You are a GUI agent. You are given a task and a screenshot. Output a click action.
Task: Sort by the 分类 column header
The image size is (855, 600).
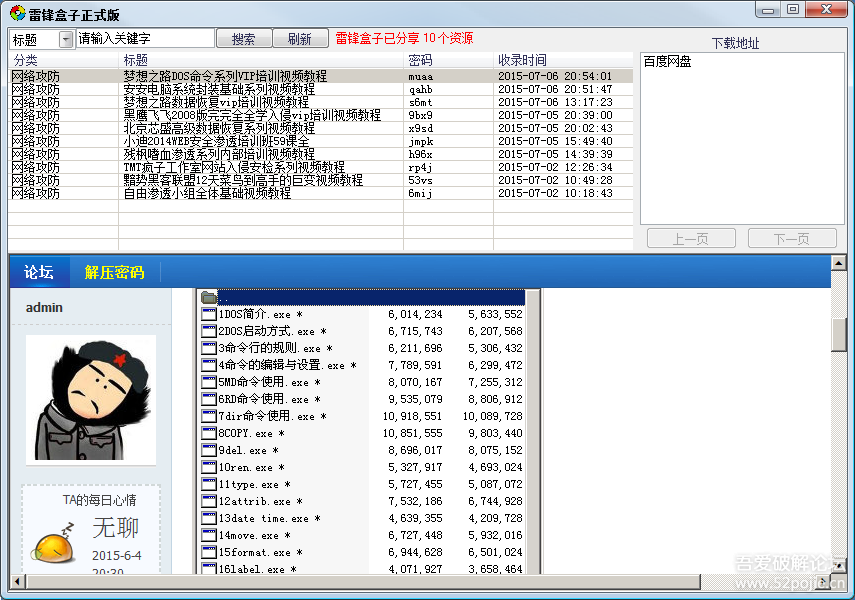[63, 60]
